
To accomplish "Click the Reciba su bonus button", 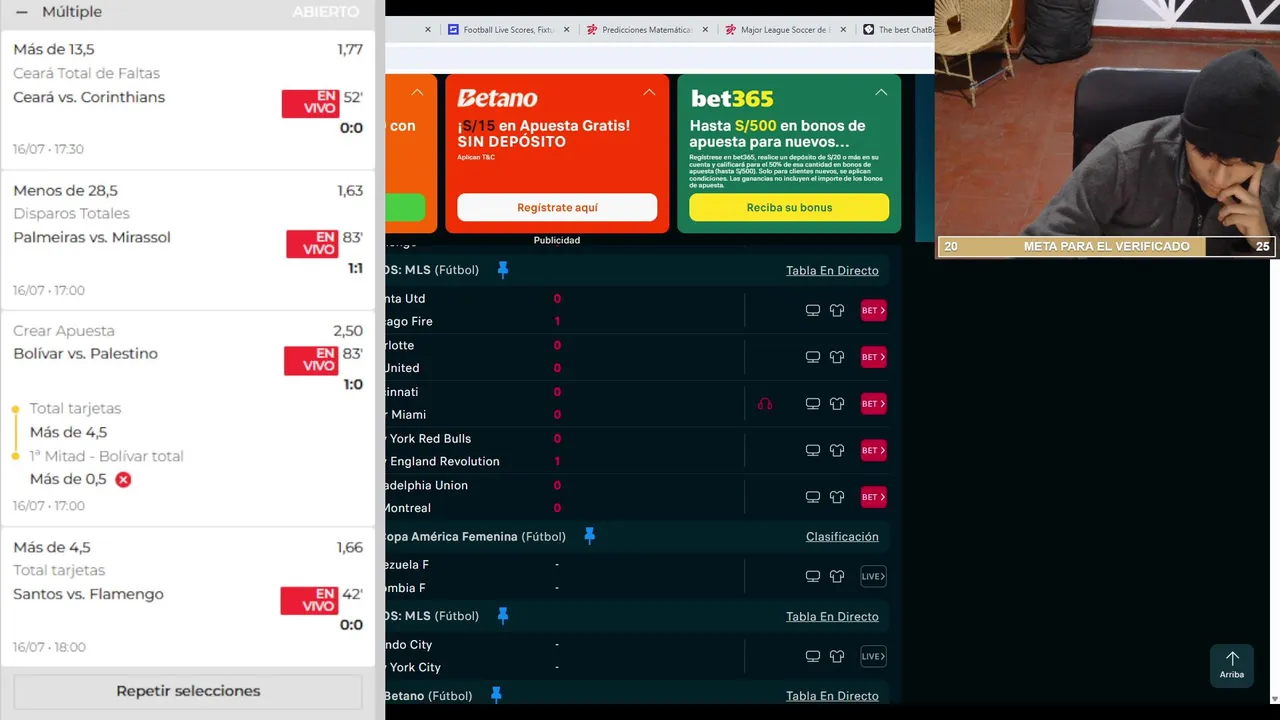I will (789, 207).
